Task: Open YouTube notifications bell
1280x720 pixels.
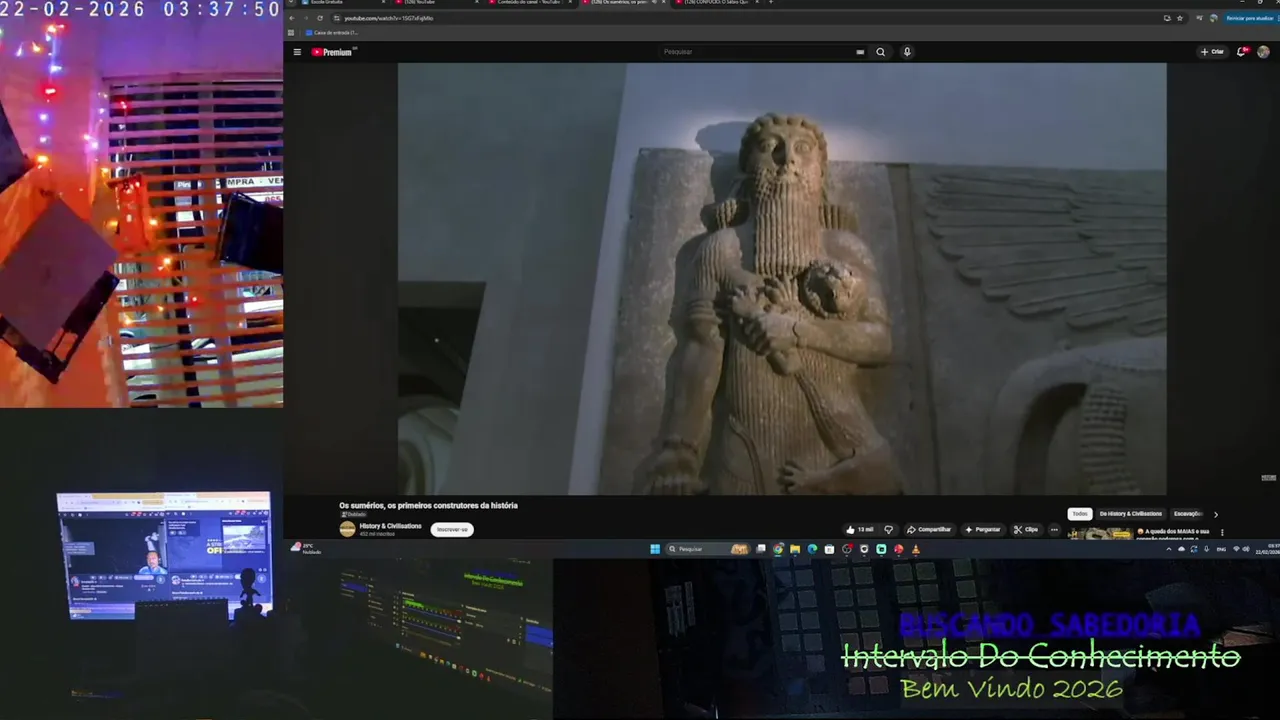Action: [x=1242, y=52]
